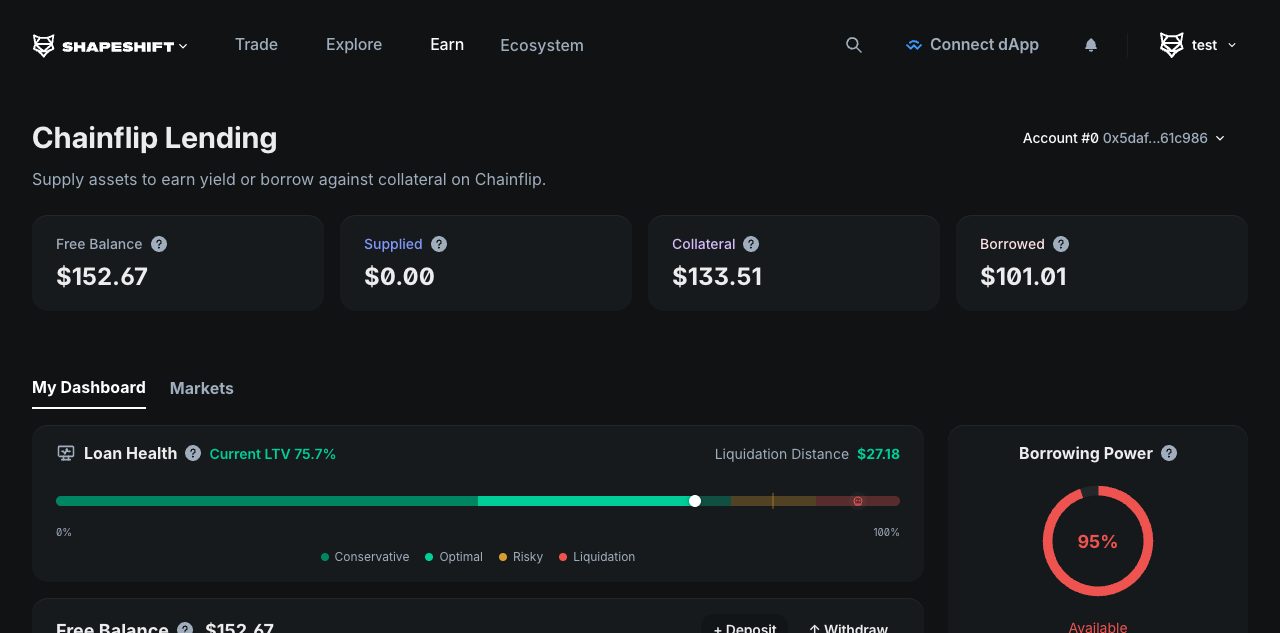Click the Deposit button
The image size is (1280, 633).
[x=744, y=628]
